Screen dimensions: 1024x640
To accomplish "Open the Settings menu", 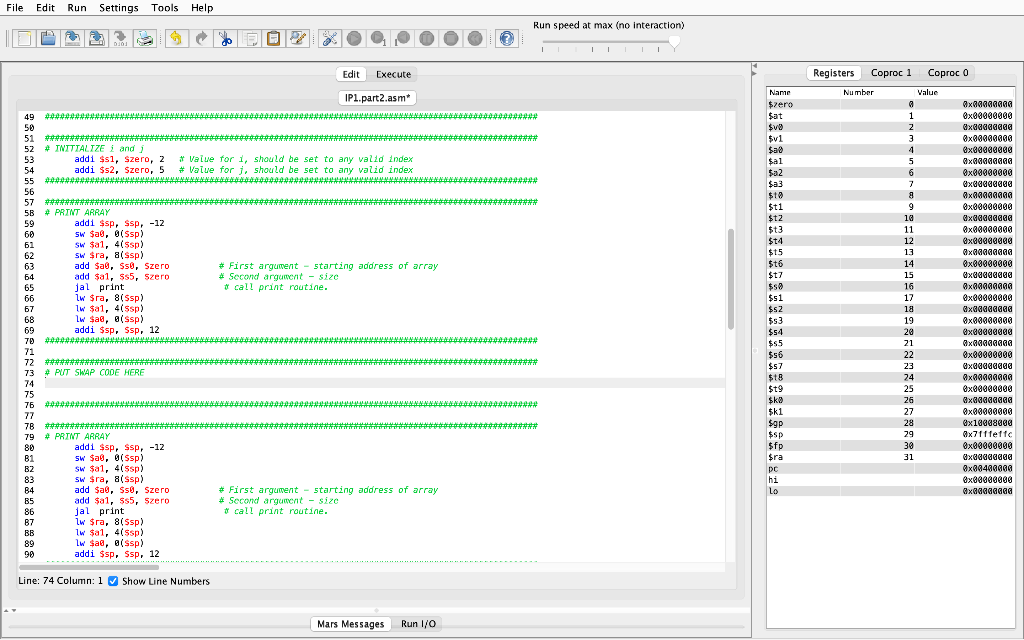I will tap(118, 8).
